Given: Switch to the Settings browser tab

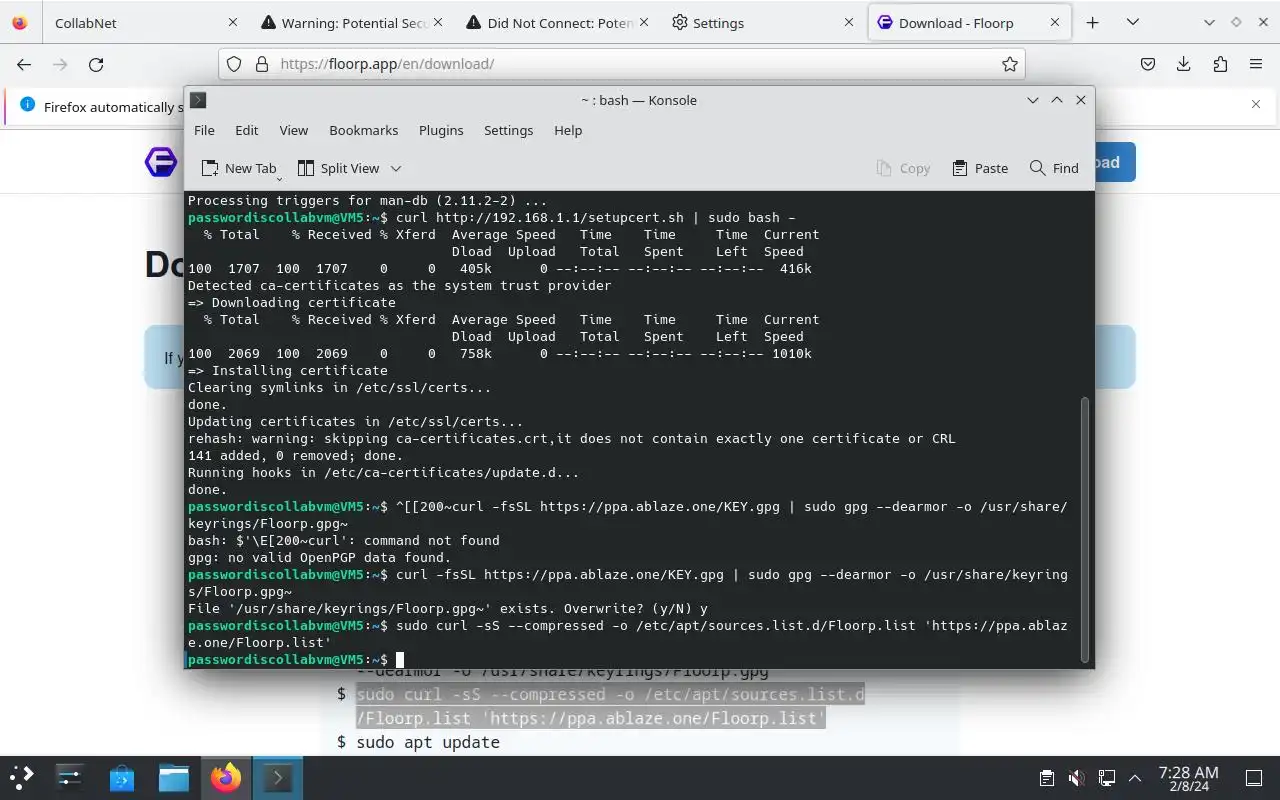Looking at the screenshot, I should pyautogui.click(x=761, y=22).
